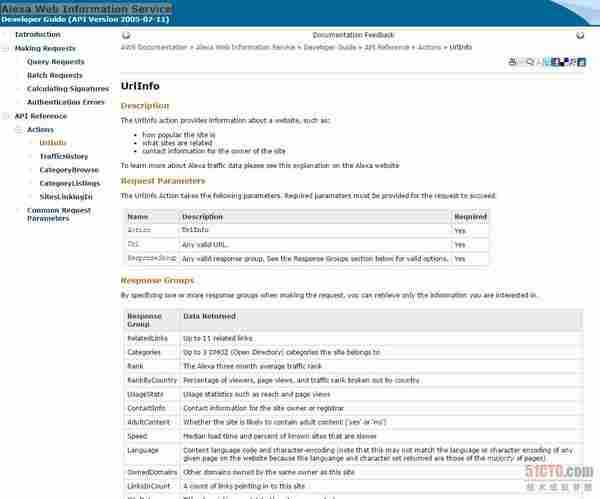Collapse the Actions tree node
This screenshot has width=600, height=499.
coord(19,130)
